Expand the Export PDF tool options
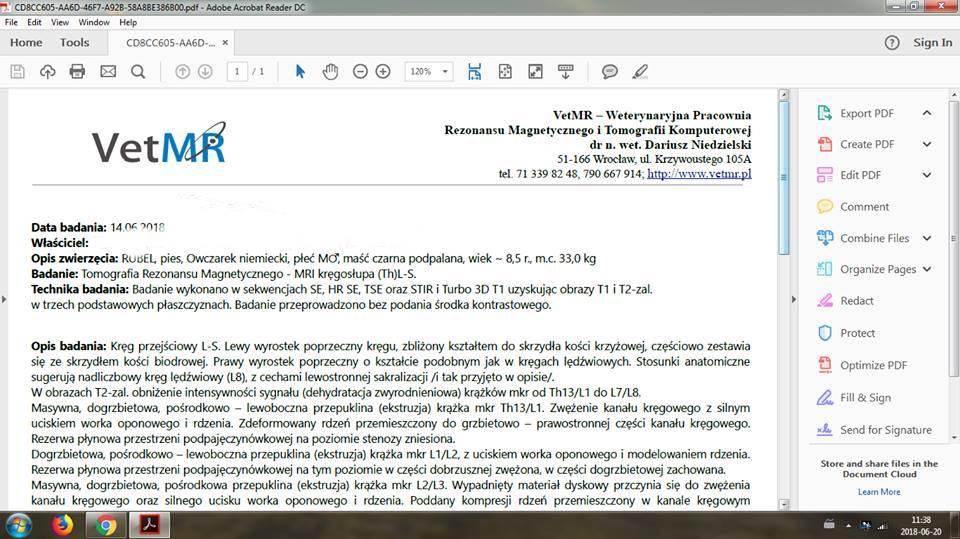This screenshot has height=539, width=960. pos(927,113)
